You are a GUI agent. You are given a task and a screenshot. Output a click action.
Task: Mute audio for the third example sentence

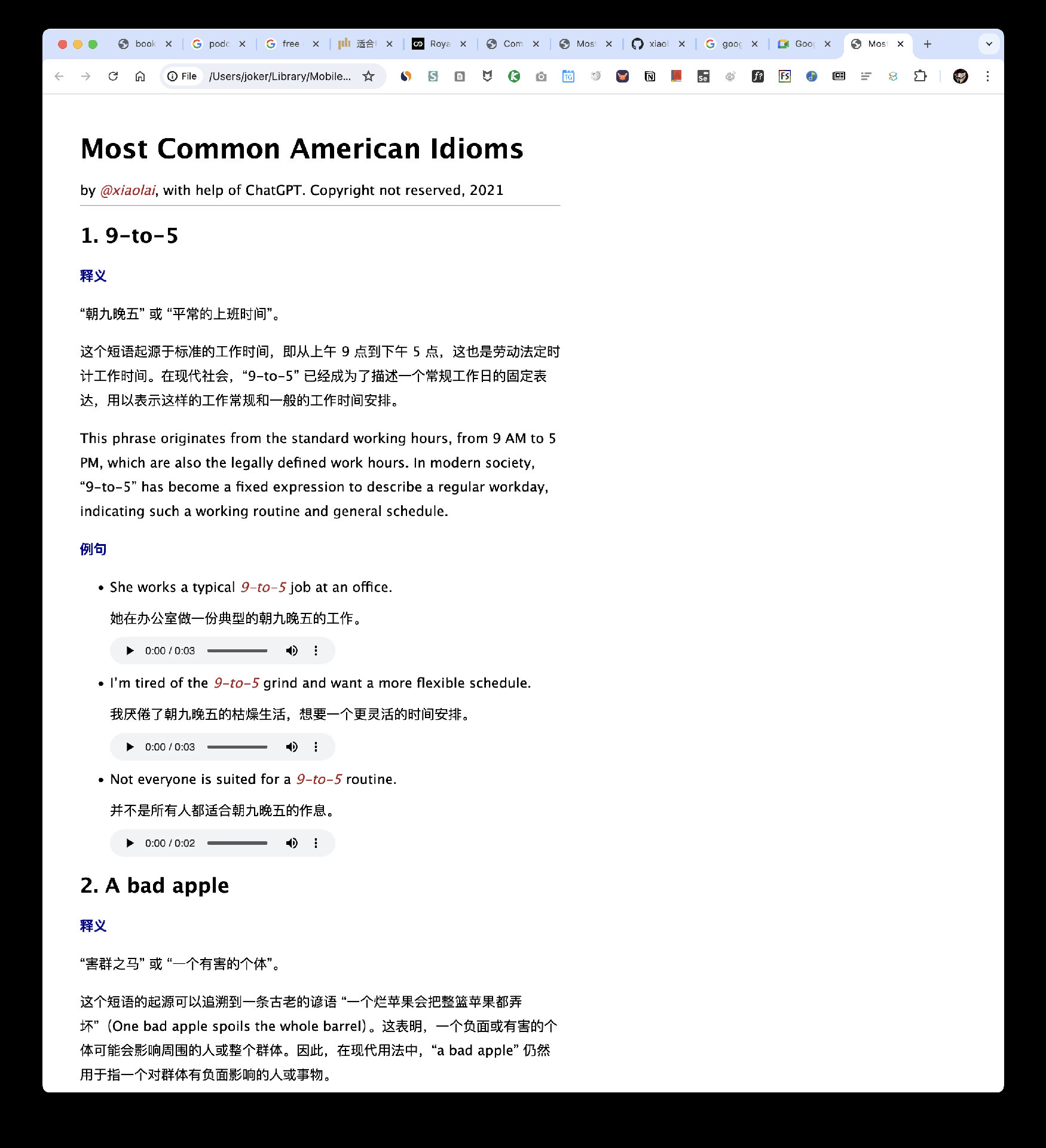(292, 843)
